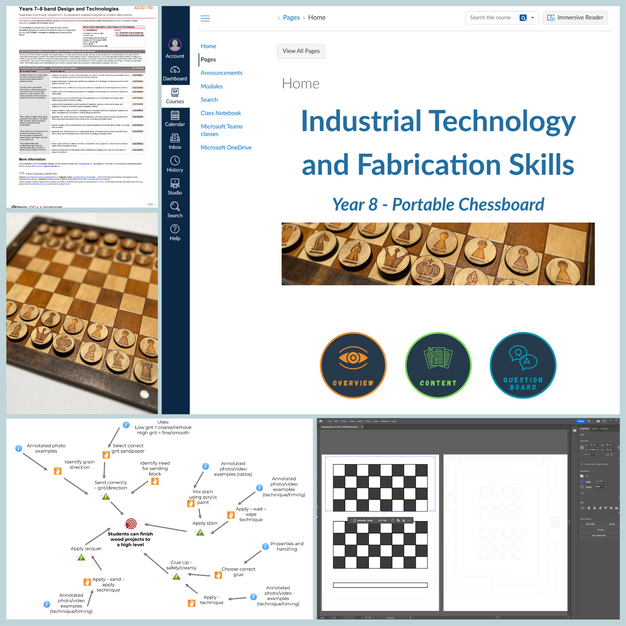Screen dimensions: 626x626
Task: Go to Dashboard in global navigation
Action: [175, 71]
